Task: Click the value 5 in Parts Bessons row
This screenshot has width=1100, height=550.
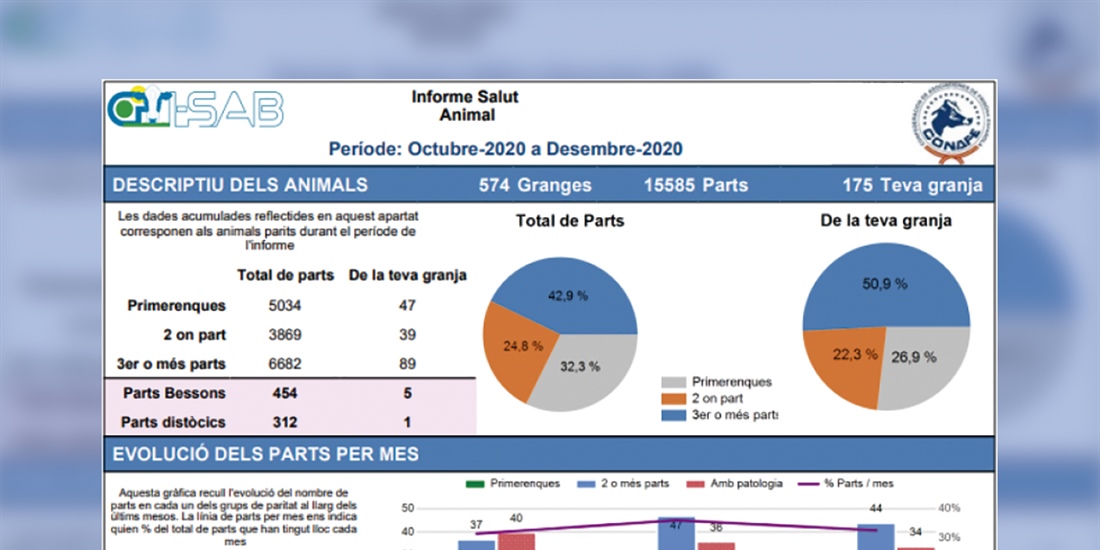Action: point(408,394)
